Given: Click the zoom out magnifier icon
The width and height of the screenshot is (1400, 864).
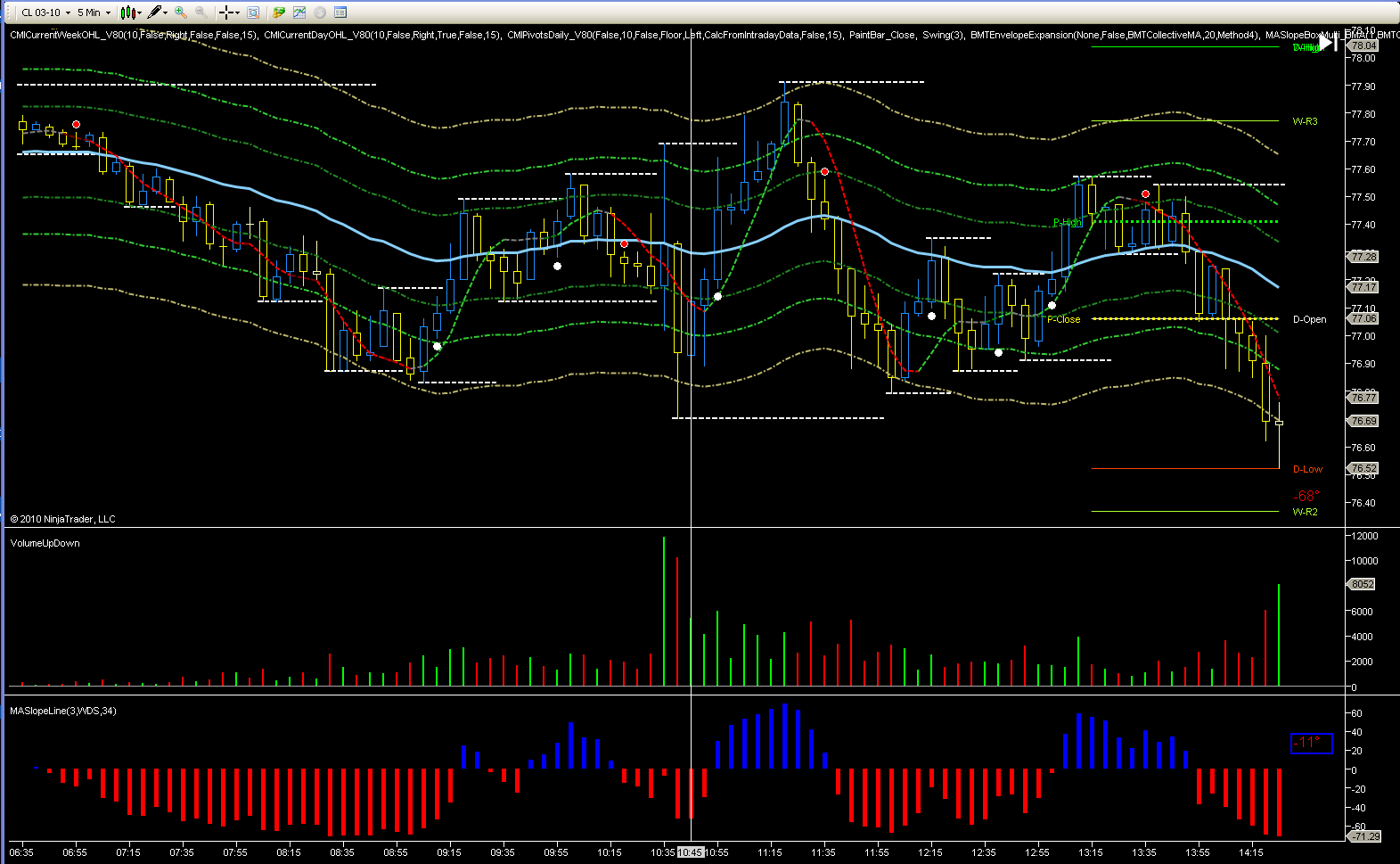Looking at the screenshot, I should [x=201, y=12].
